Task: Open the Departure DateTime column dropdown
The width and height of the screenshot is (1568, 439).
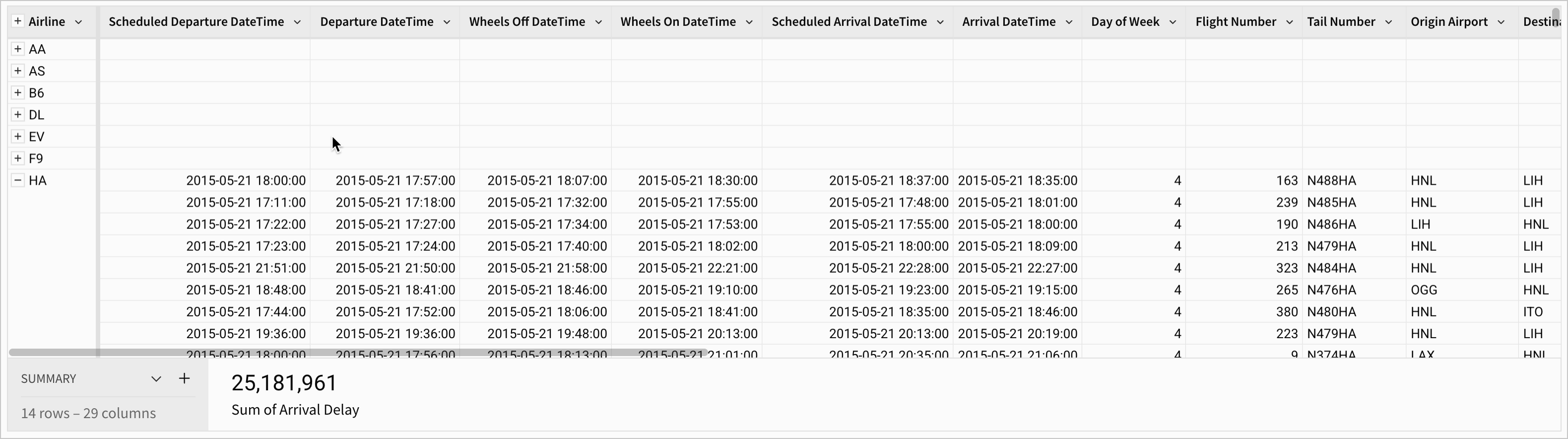Action: 447,22
